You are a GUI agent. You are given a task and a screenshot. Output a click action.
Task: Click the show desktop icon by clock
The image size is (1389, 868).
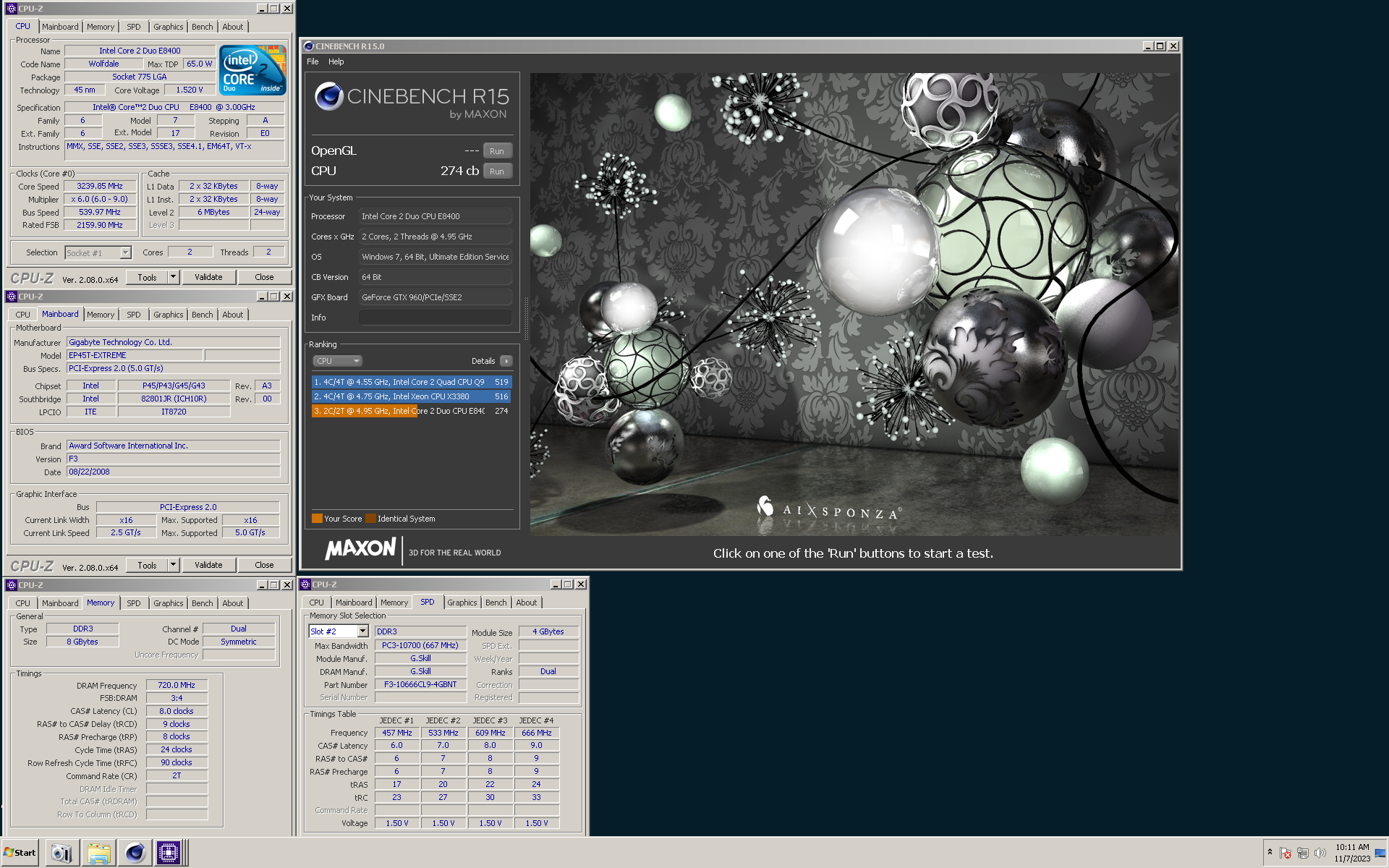click(x=1380, y=854)
